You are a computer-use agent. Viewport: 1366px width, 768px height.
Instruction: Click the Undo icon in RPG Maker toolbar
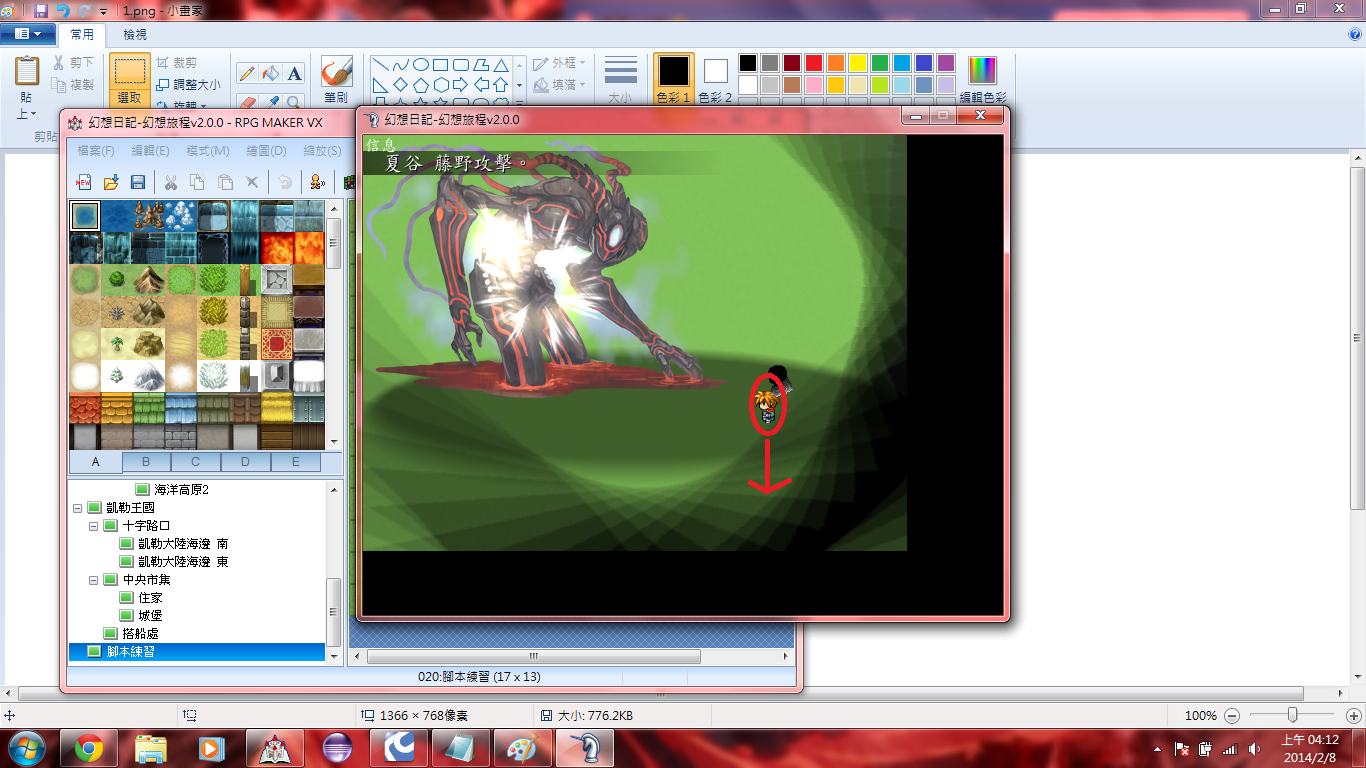pyautogui.click(x=285, y=182)
